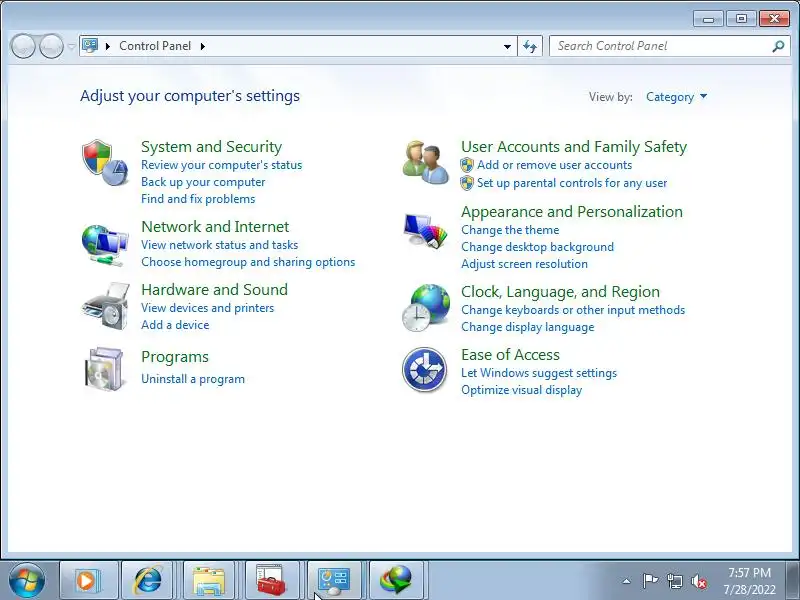Click the Control Panel breadcrumb text
This screenshot has width=800, height=600.
tap(155, 46)
